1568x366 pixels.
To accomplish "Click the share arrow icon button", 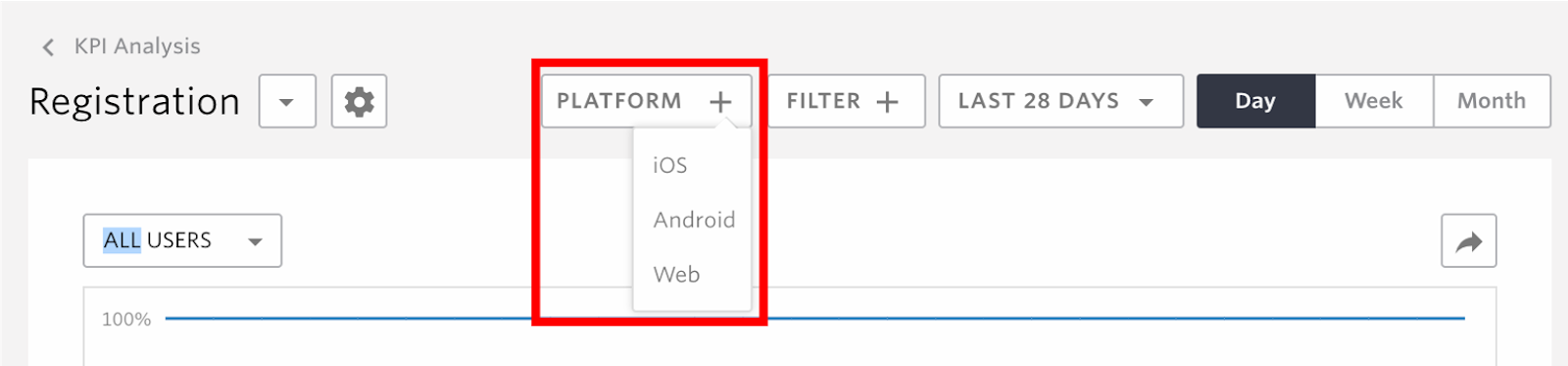I will click(x=1468, y=241).
